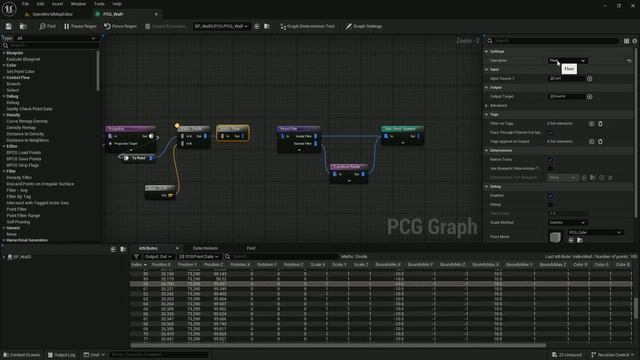Switch to the Attributes tab
640x360 pixels.
(148, 248)
